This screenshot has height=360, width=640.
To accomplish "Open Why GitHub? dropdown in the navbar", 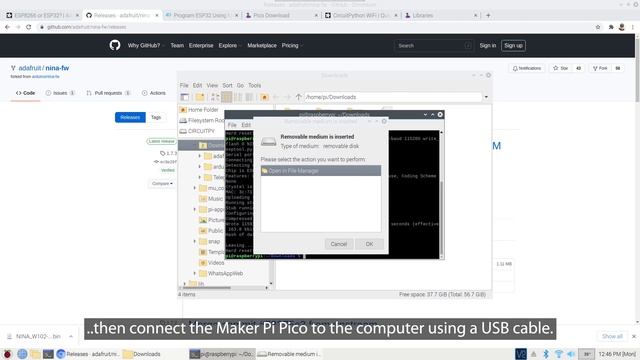I will [x=146, y=46].
